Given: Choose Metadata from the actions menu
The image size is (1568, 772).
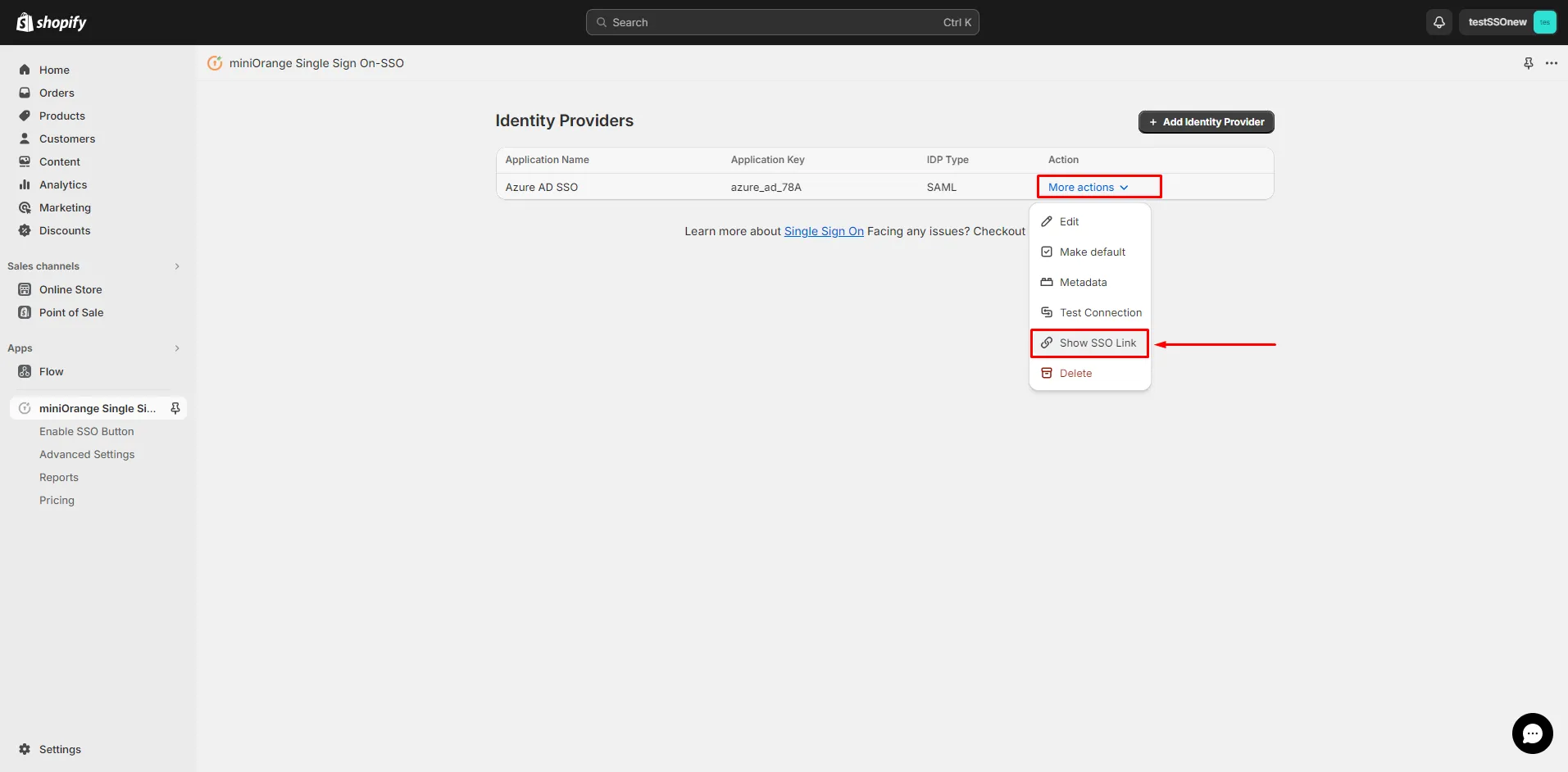Looking at the screenshot, I should pos(1089,282).
